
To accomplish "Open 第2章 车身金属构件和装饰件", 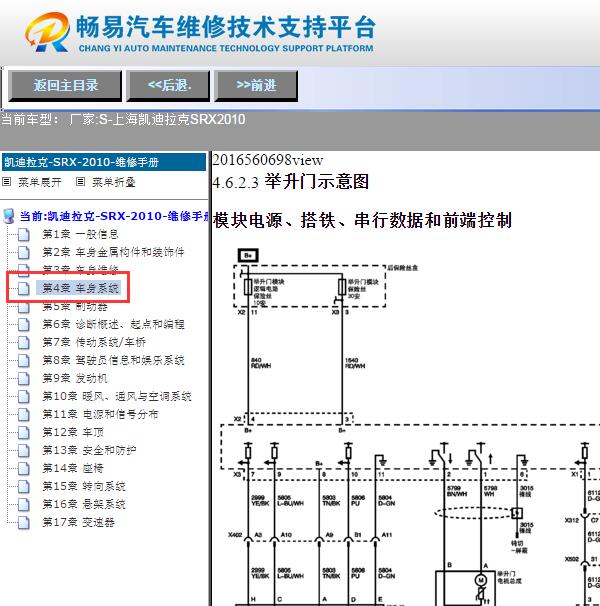I will 113,252.
